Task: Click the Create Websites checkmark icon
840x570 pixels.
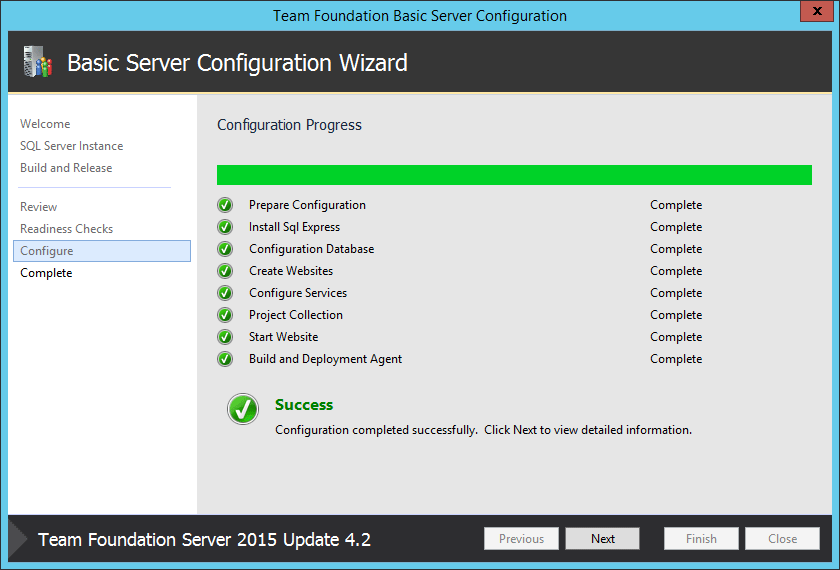Action: 224,271
